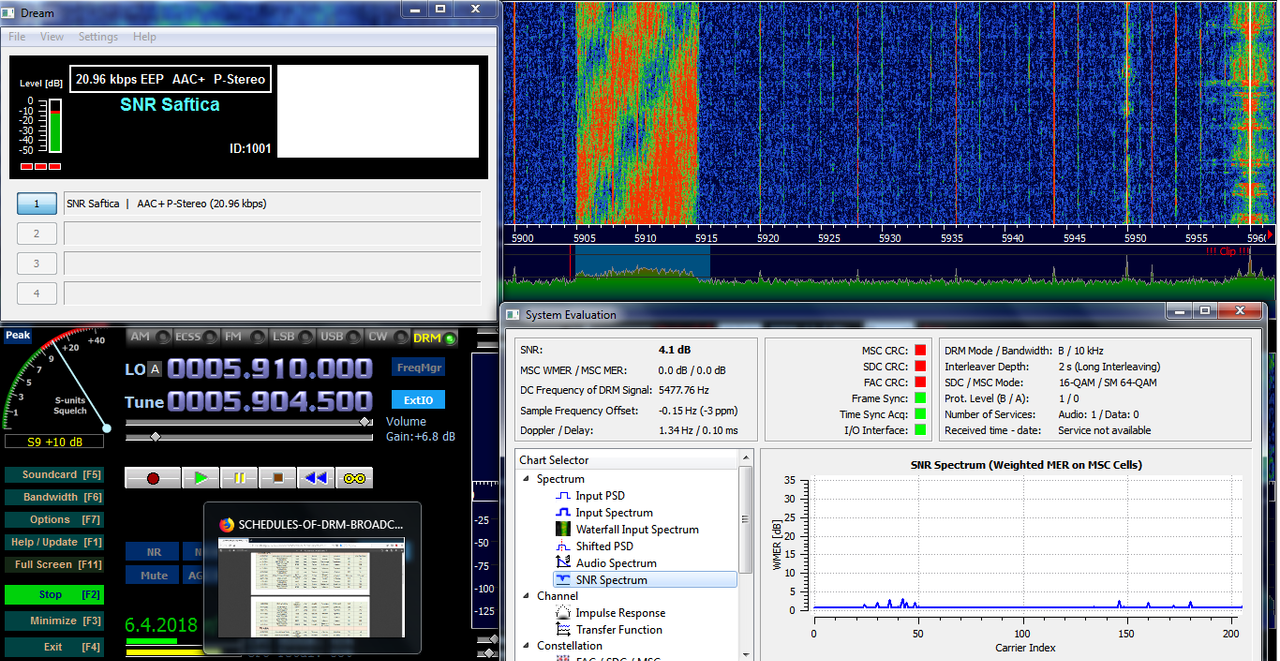1280x661 pixels.
Task: Collapse the Constellation tree group
Action: point(527,646)
